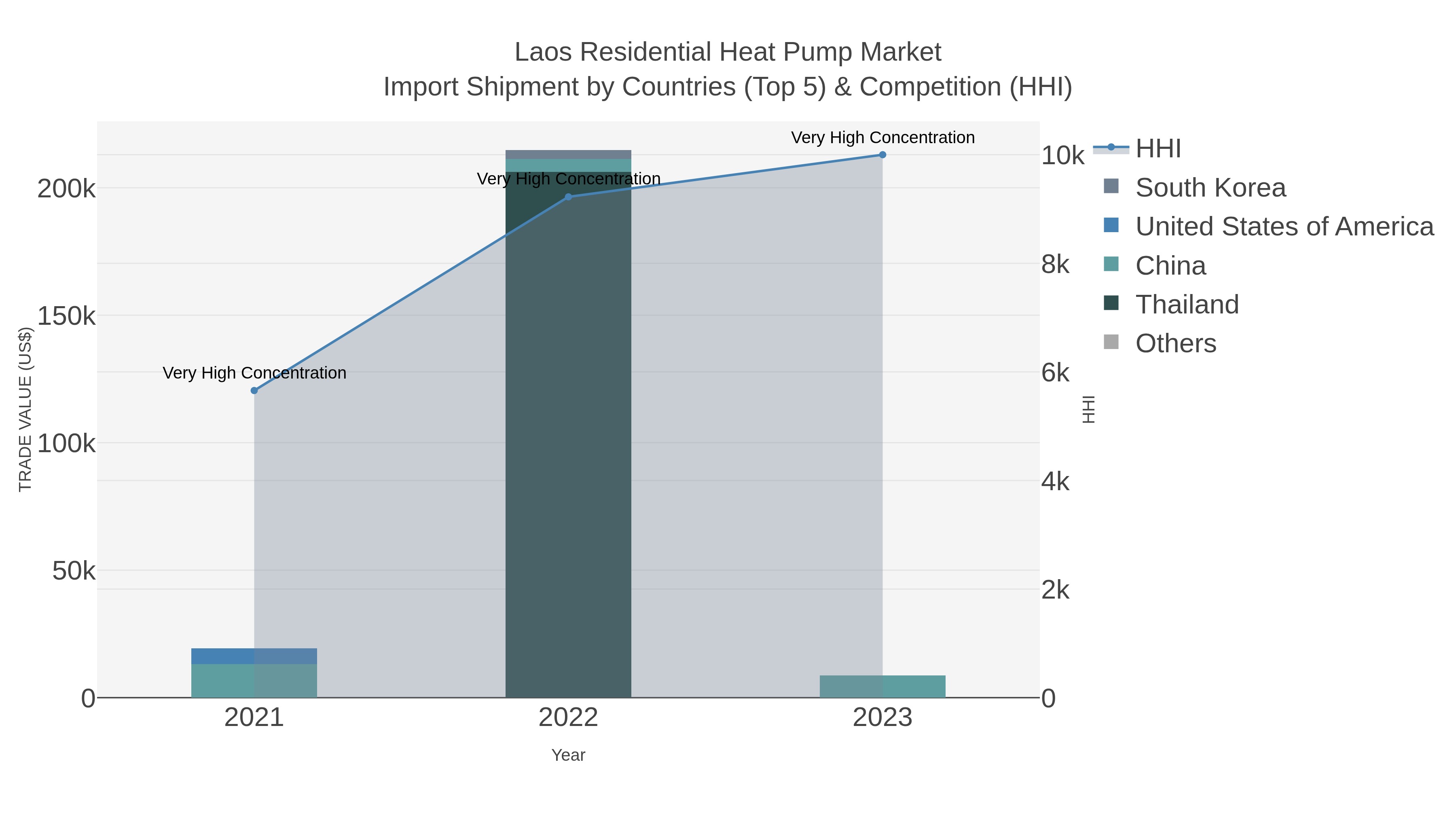Image resolution: width=1456 pixels, height=819 pixels.
Task: Click the 2023 HHI data point
Action: [x=882, y=155]
